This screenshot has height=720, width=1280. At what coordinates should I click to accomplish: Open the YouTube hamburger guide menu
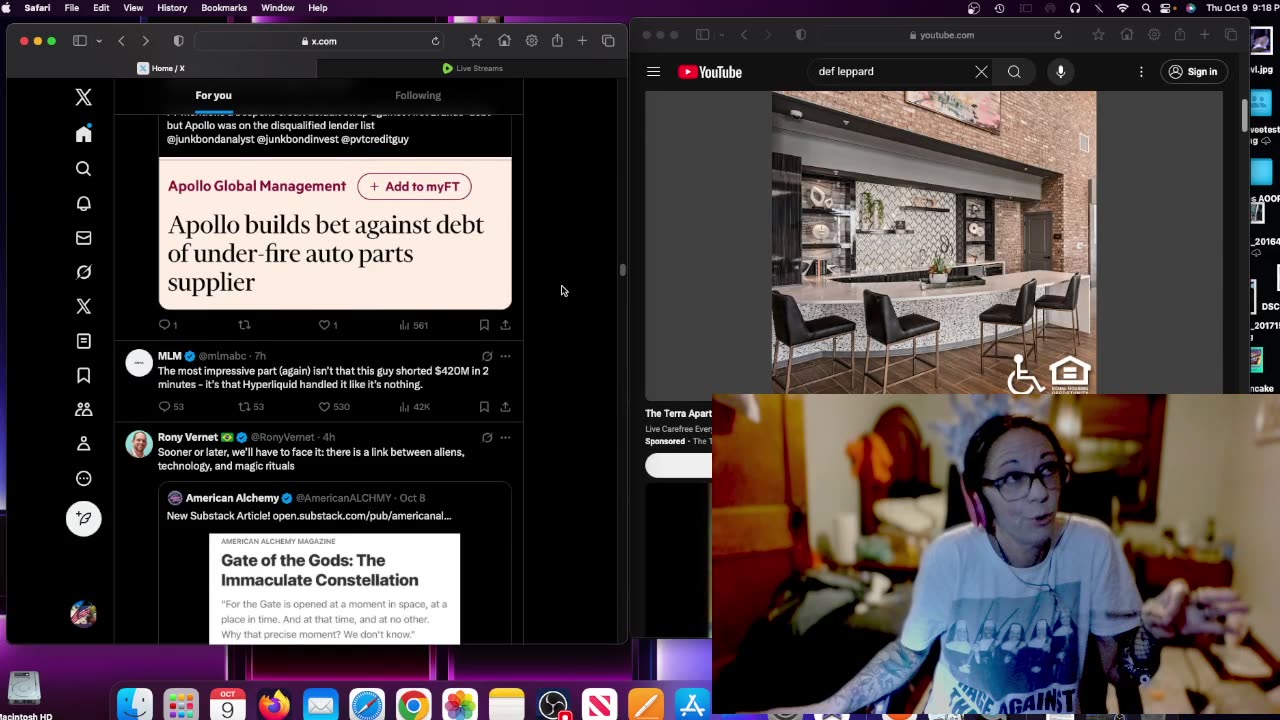click(654, 72)
